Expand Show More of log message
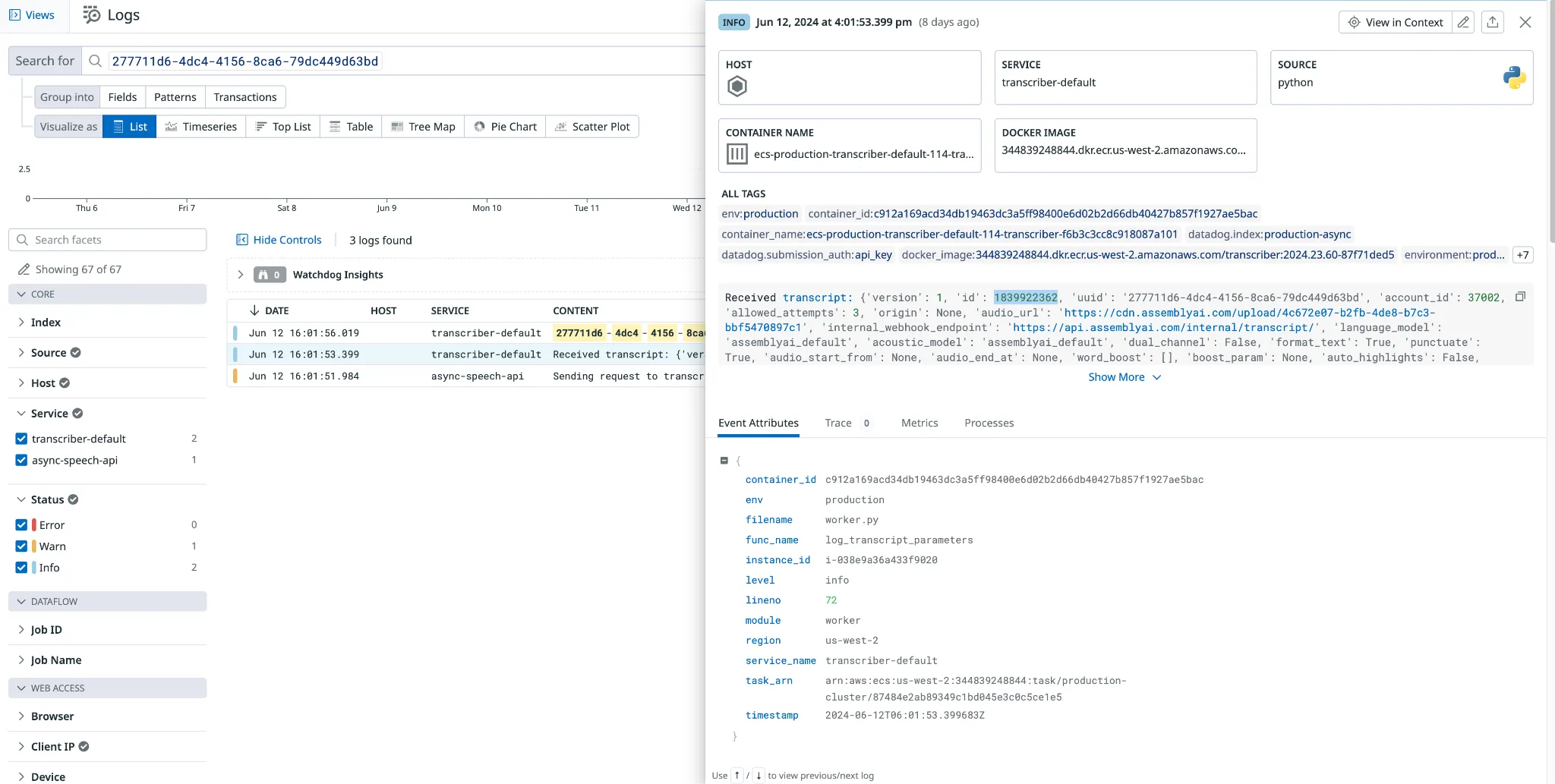The width and height of the screenshot is (1555, 784). (x=1124, y=377)
